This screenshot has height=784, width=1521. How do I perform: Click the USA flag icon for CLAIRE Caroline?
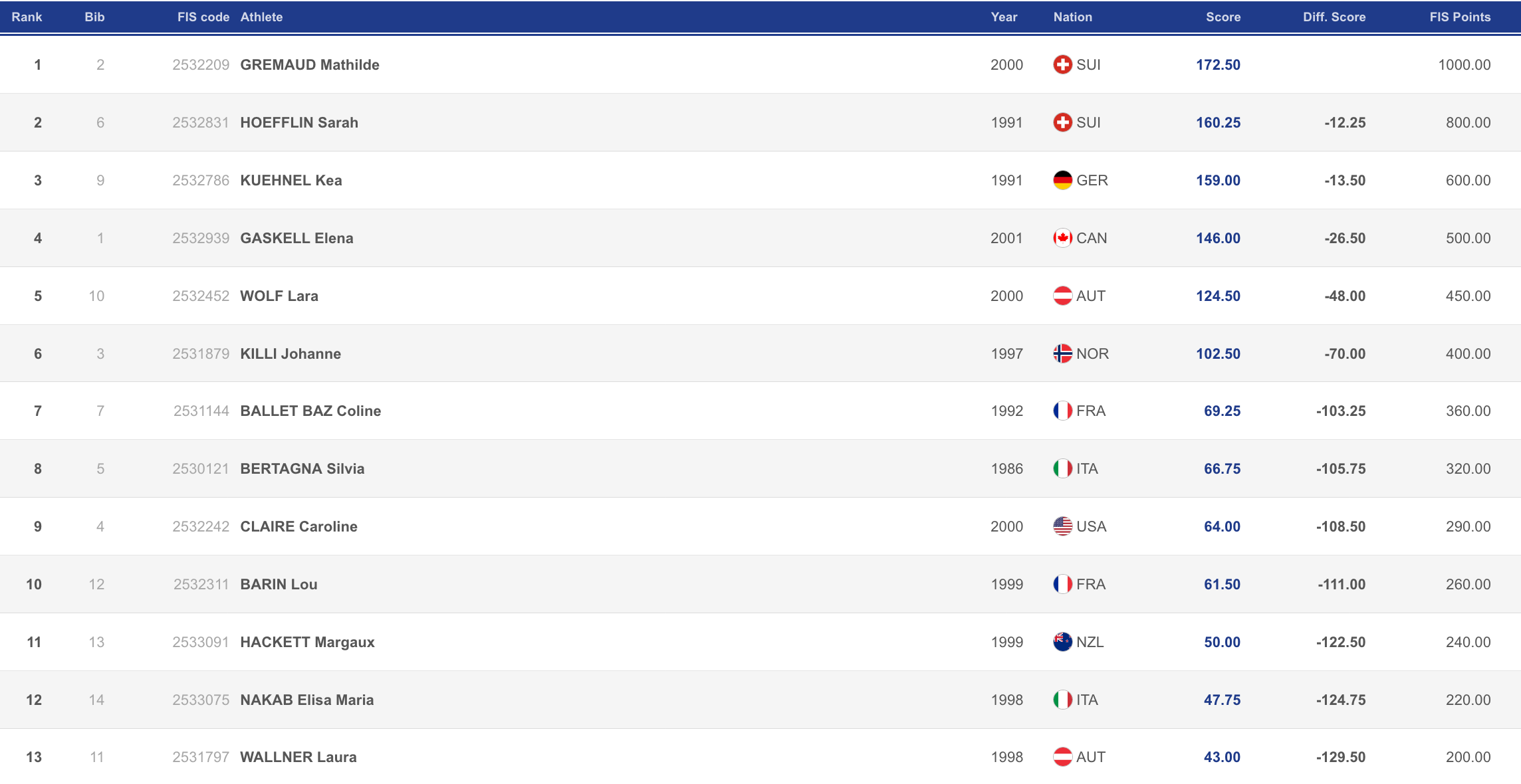click(1062, 526)
